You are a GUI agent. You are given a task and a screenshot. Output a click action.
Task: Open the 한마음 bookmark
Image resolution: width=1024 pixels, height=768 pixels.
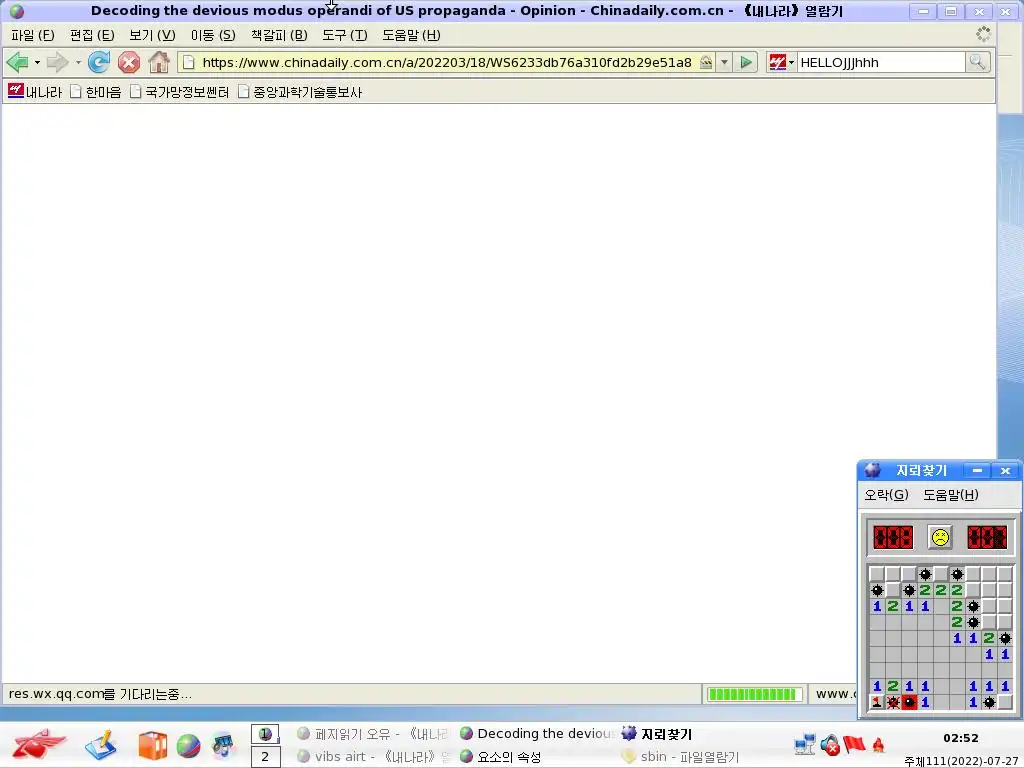pyautogui.click(x=96, y=92)
